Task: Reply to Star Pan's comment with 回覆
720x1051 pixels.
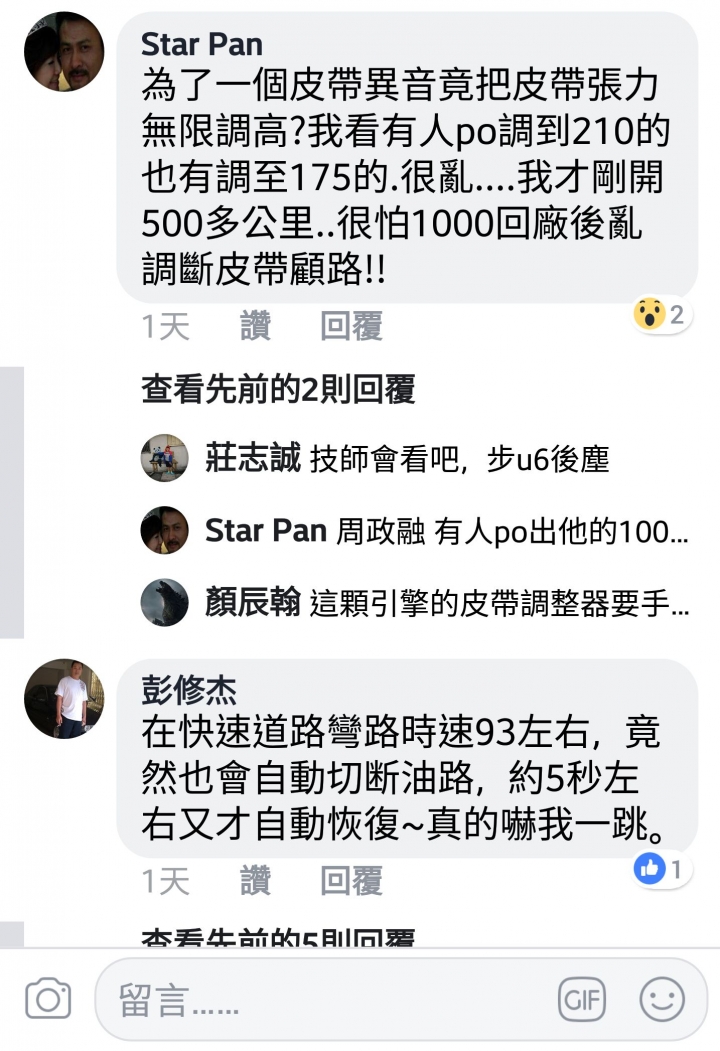Action: (351, 326)
